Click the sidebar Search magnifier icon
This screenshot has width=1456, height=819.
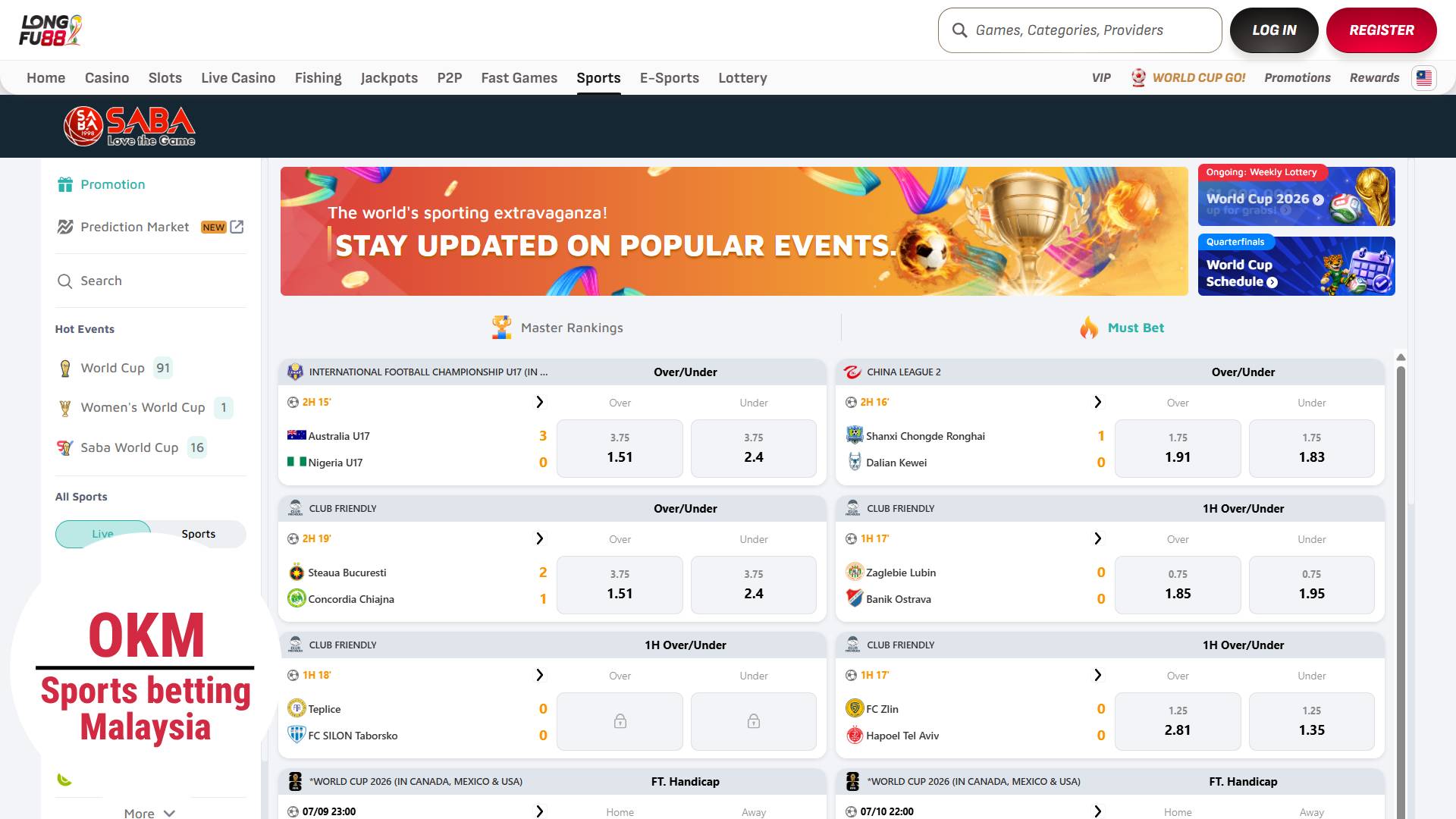click(x=65, y=281)
